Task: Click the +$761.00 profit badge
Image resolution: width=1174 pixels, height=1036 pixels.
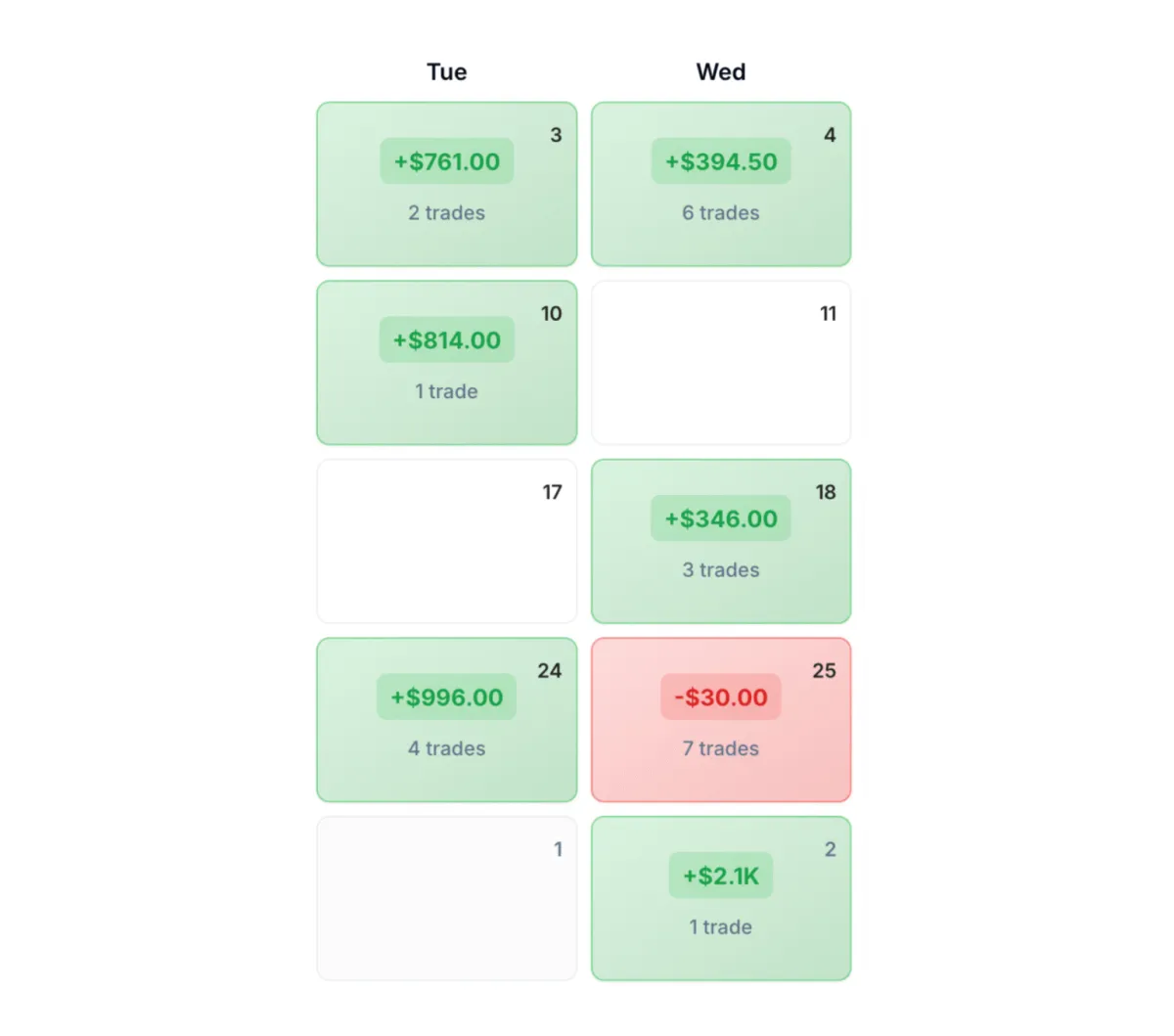Action: (446, 161)
